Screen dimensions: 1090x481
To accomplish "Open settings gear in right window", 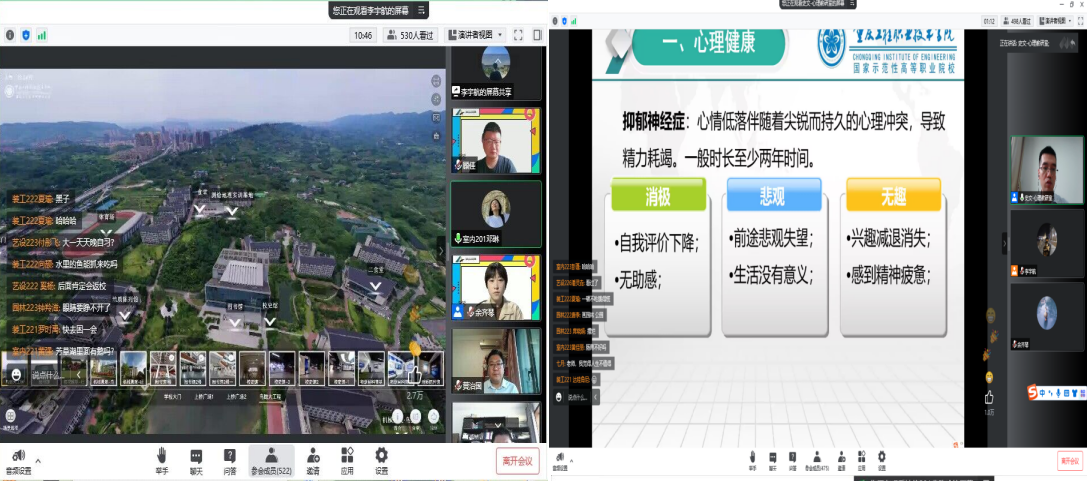I will [881, 460].
